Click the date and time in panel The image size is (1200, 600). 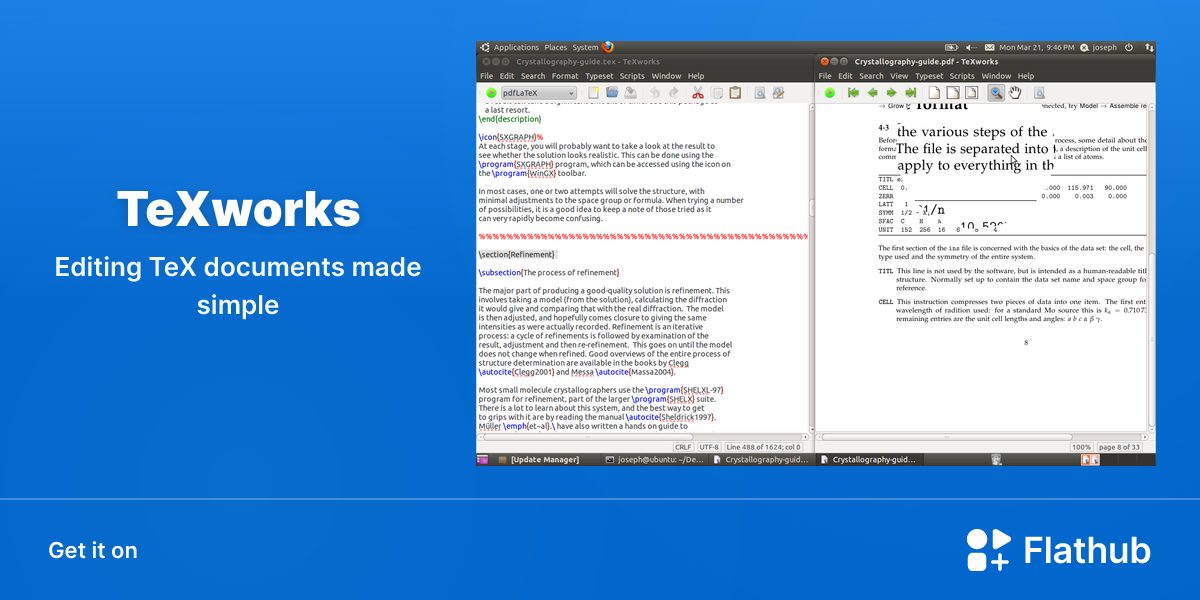(1036, 47)
